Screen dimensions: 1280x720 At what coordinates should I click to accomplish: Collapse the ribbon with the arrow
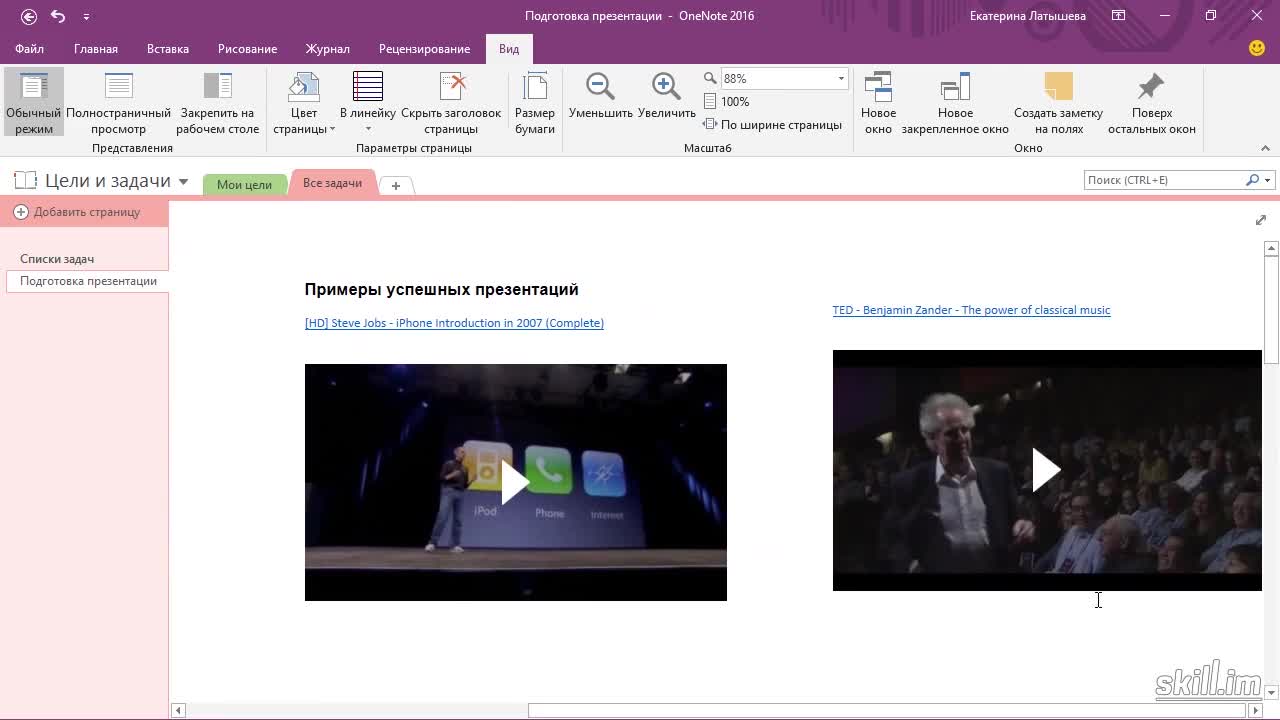pyautogui.click(x=1265, y=148)
